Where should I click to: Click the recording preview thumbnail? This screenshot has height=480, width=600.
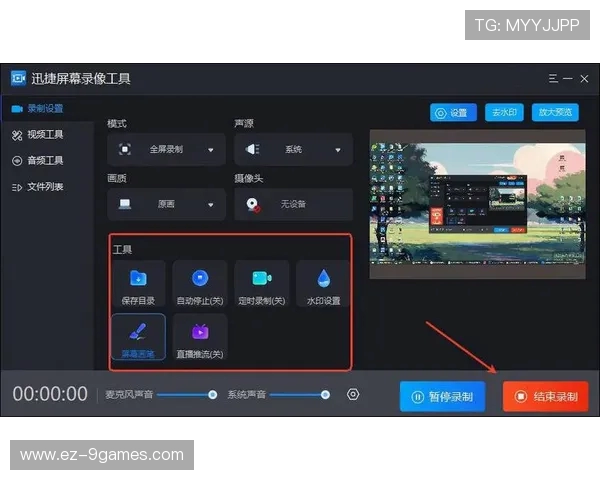coord(477,204)
